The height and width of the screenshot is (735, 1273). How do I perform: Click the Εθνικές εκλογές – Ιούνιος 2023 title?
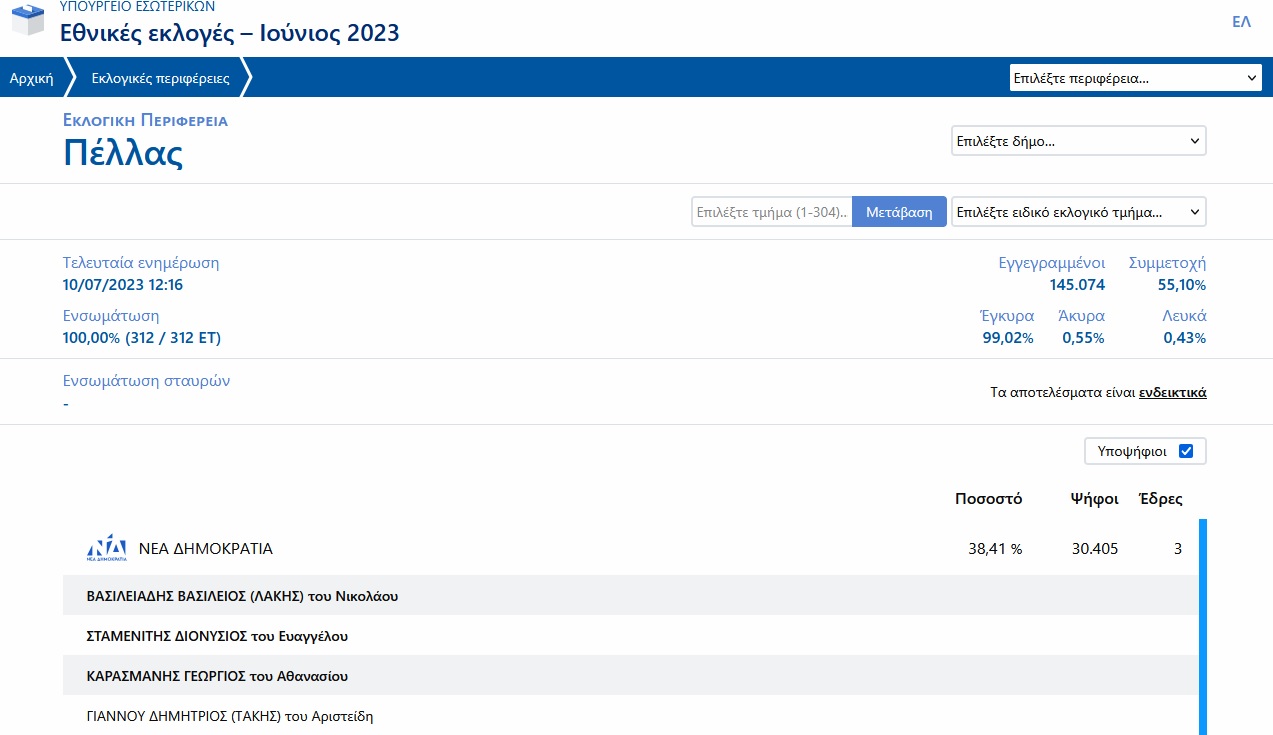click(229, 33)
